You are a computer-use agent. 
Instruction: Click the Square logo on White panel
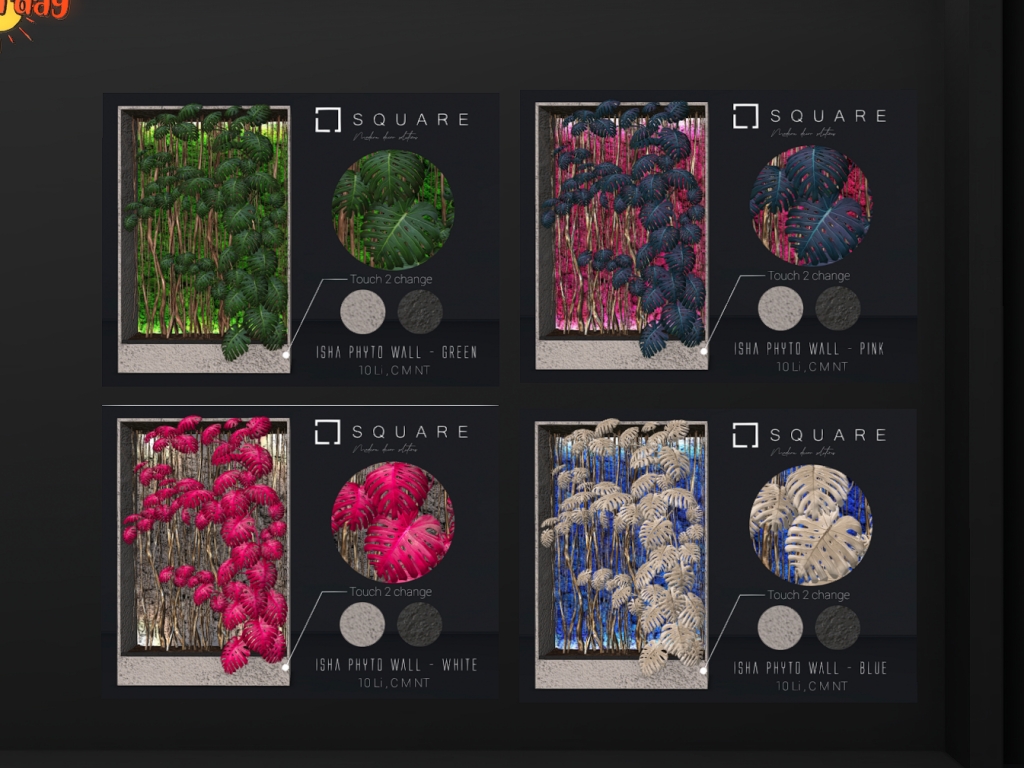pos(392,432)
